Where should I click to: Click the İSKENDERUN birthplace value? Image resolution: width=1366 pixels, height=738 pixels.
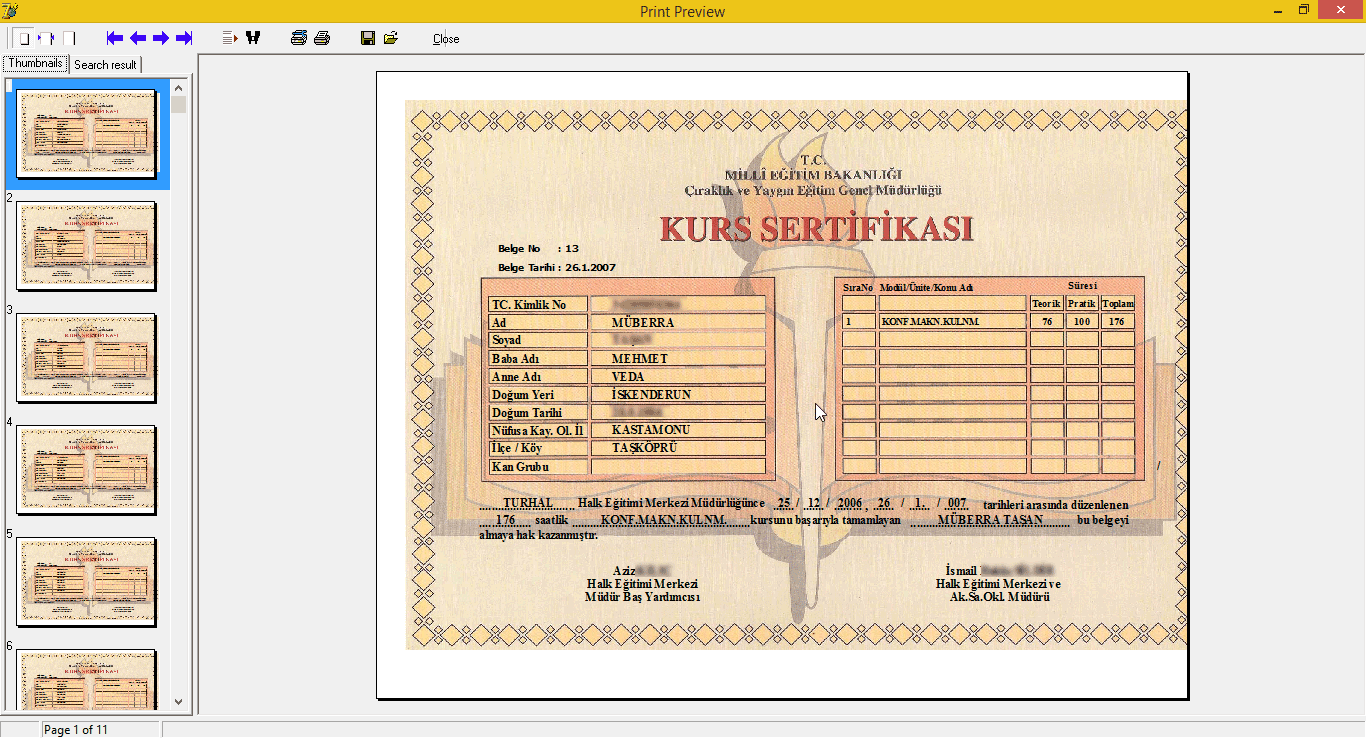click(x=651, y=395)
